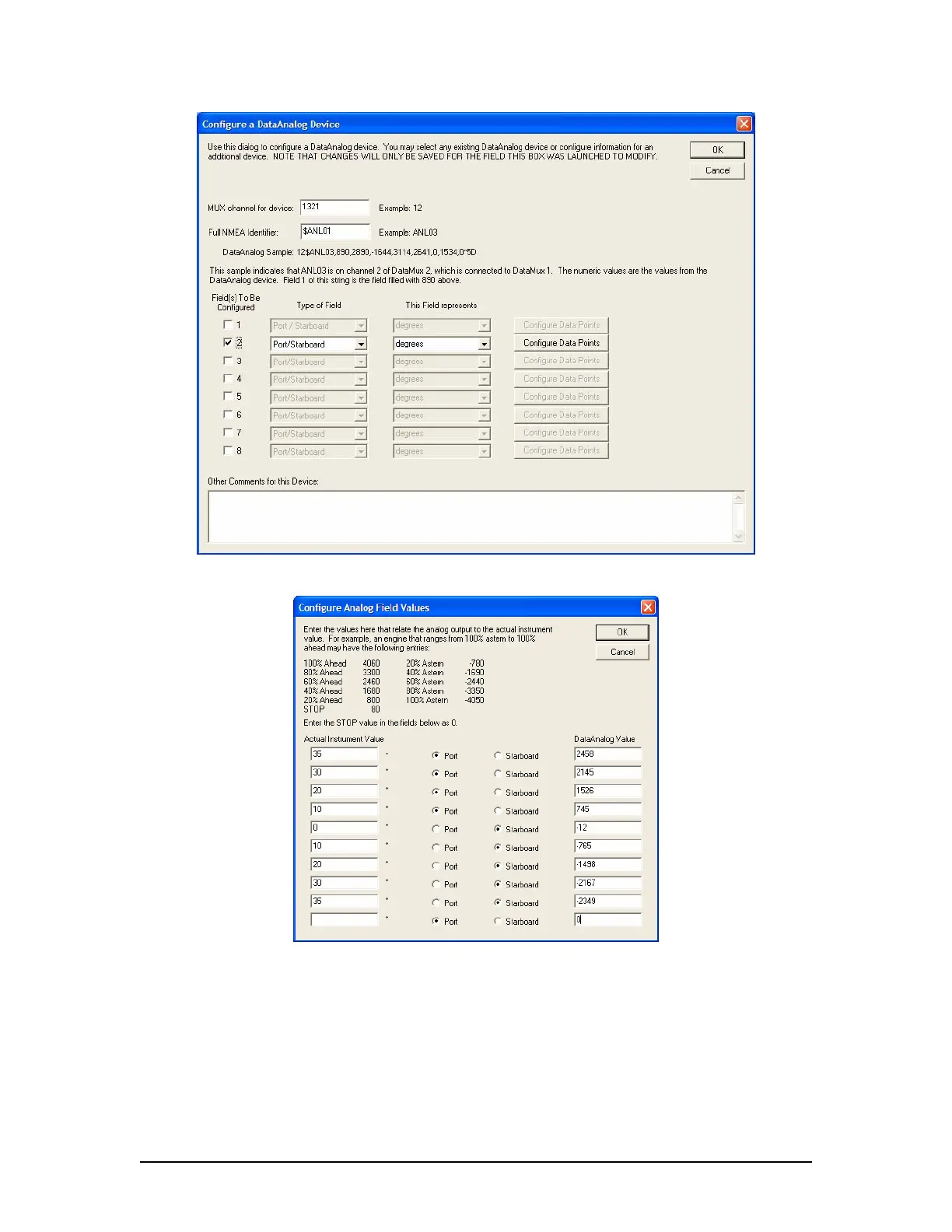Viewport: 952px width, 1232px height.
Task: Click the DataAnalog Value field containing -2167
Action: 607,883
